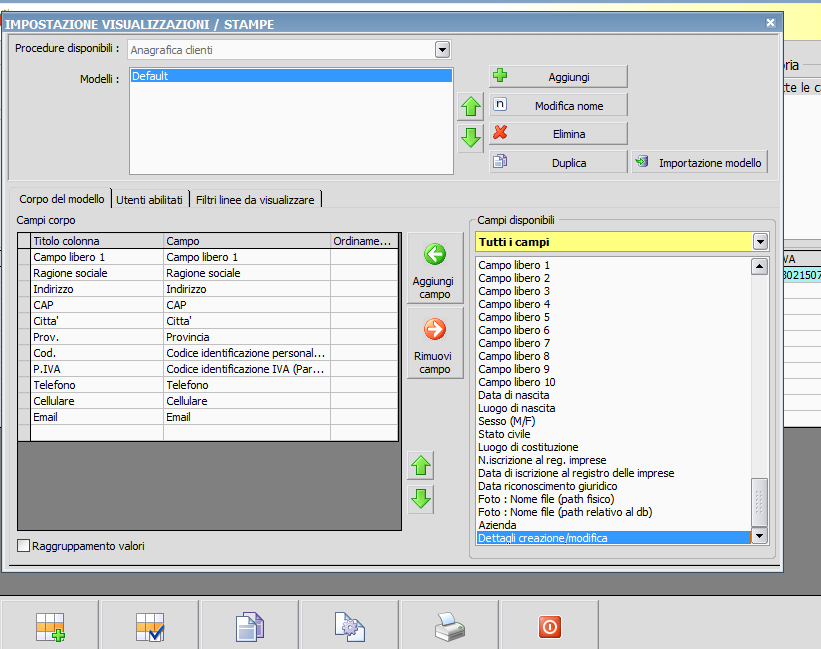The image size is (821, 649).
Task: Move field down with green arrow below Rimuovi campo
Action: coord(421,499)
